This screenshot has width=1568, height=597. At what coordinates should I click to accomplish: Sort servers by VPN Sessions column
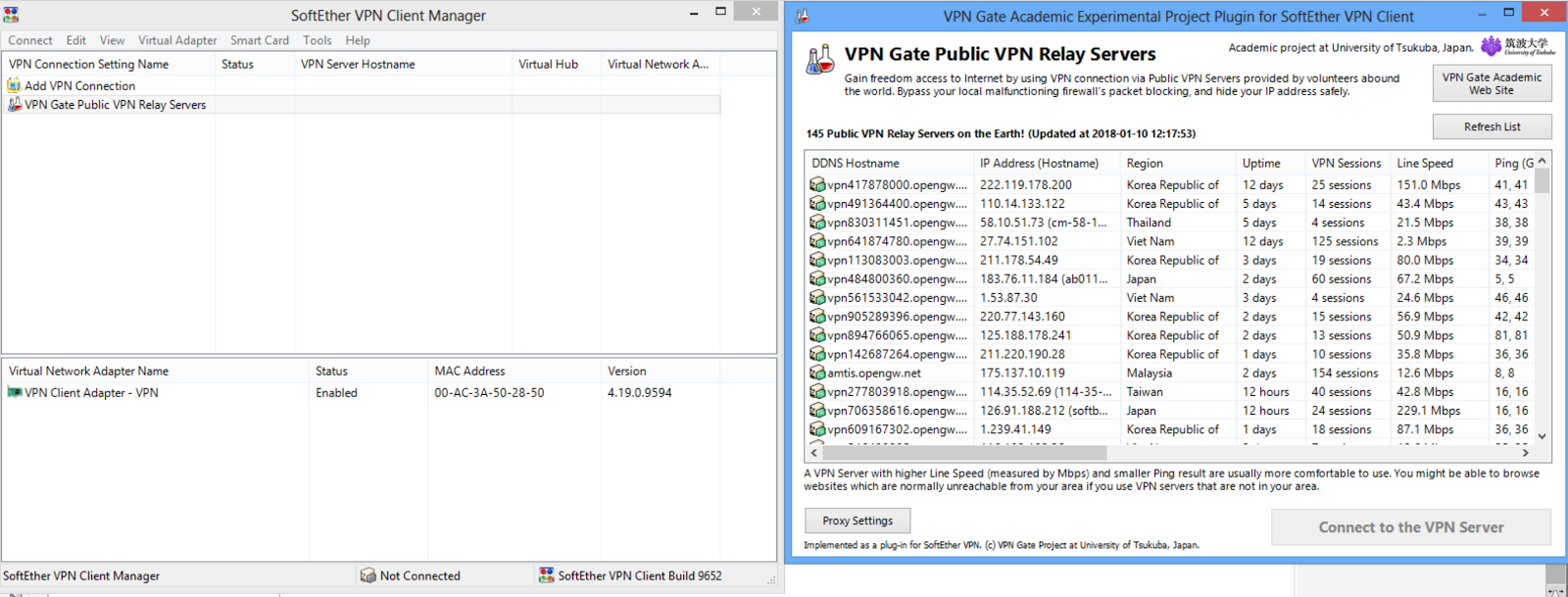(x=1347, y=163)
